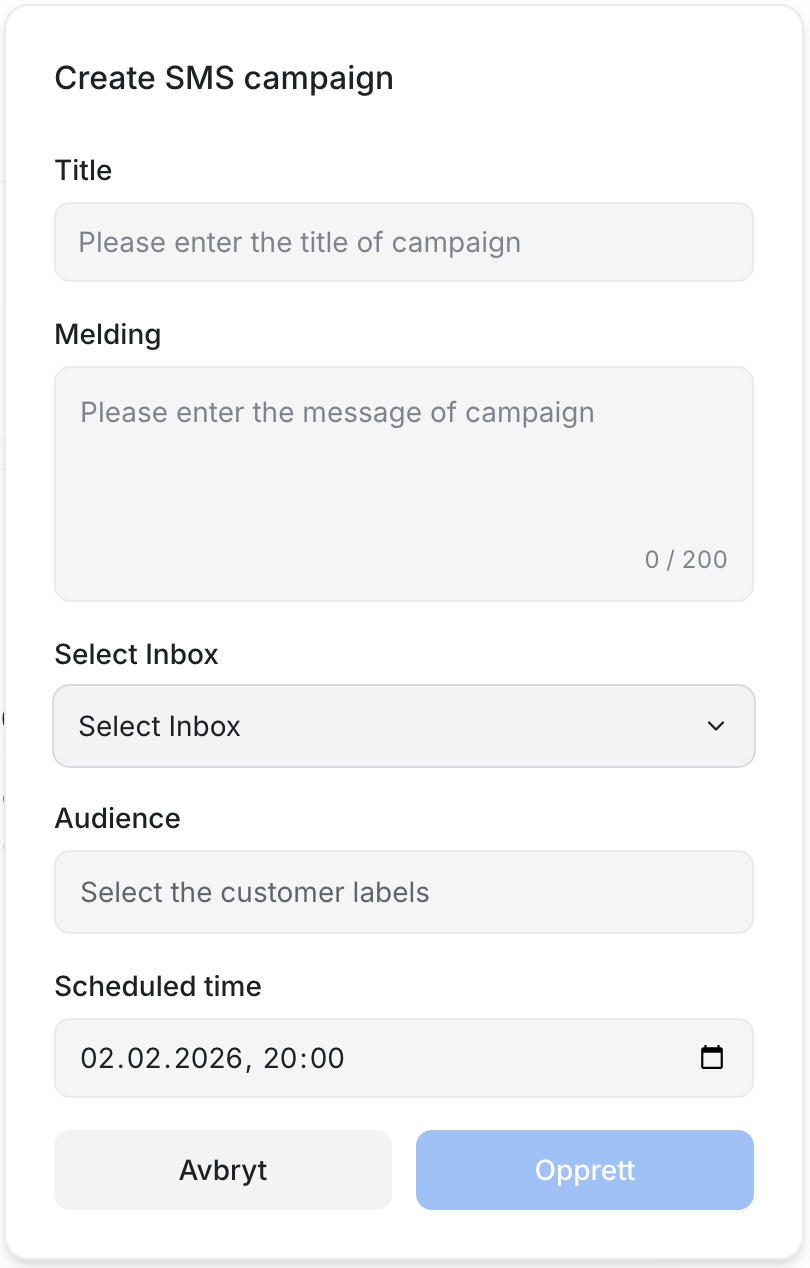Screen dimensions: 810x1268
Task: Select the minutes value in the scheduled time
Action: pyautogui.click(x=324, y=1058)
